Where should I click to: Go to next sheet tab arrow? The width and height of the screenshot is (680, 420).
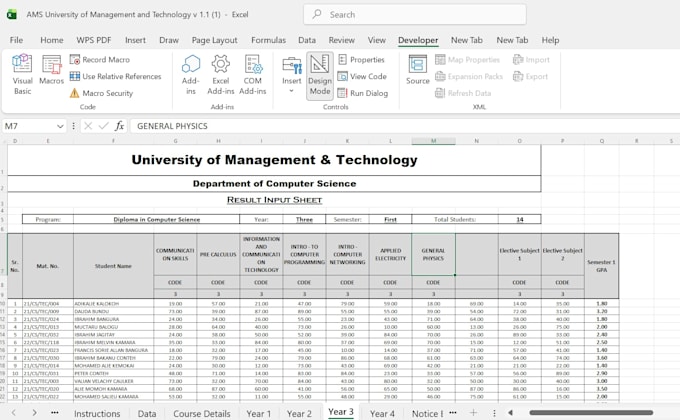tap(34, 413)
